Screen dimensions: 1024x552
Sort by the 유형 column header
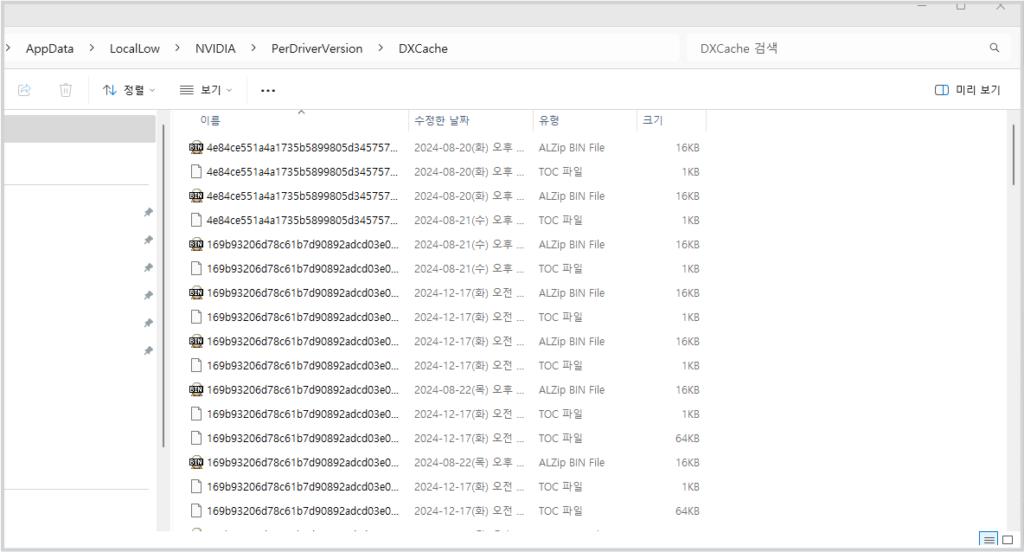[x=549, y=120]
